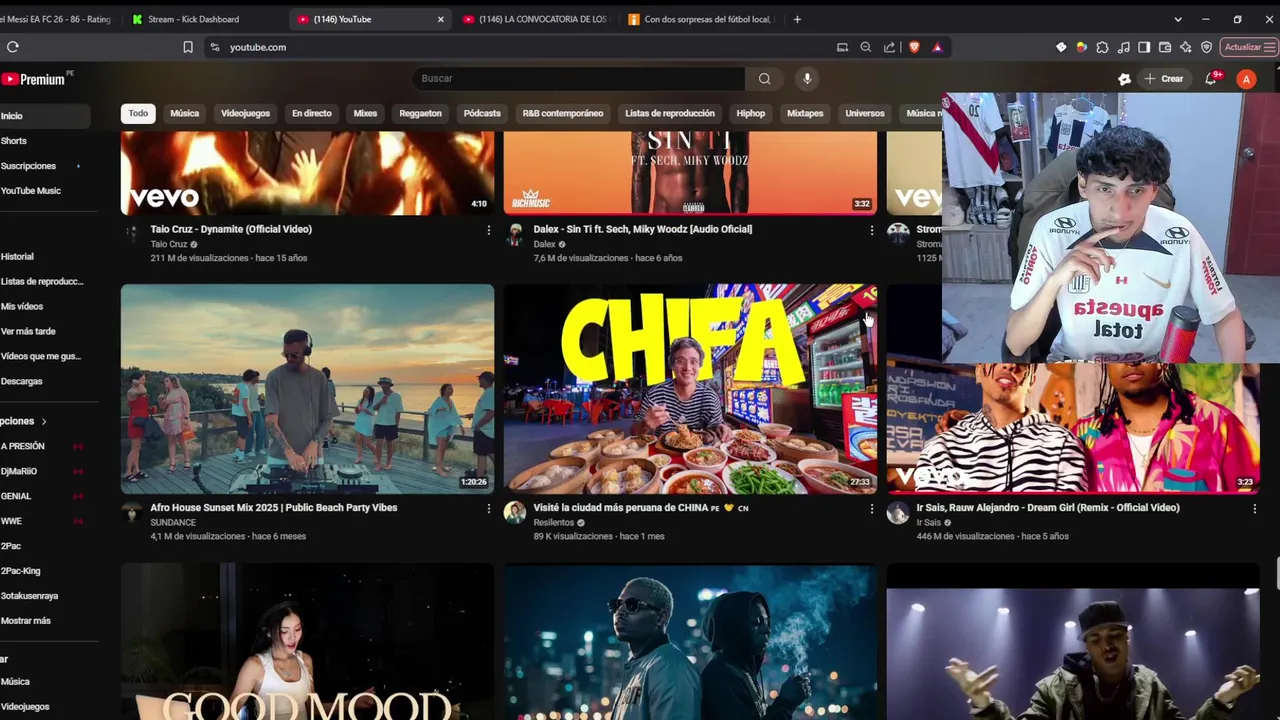Open the account avatar menu
The width and height of the screenshot is (1280, 720).
pos(1246,79)
